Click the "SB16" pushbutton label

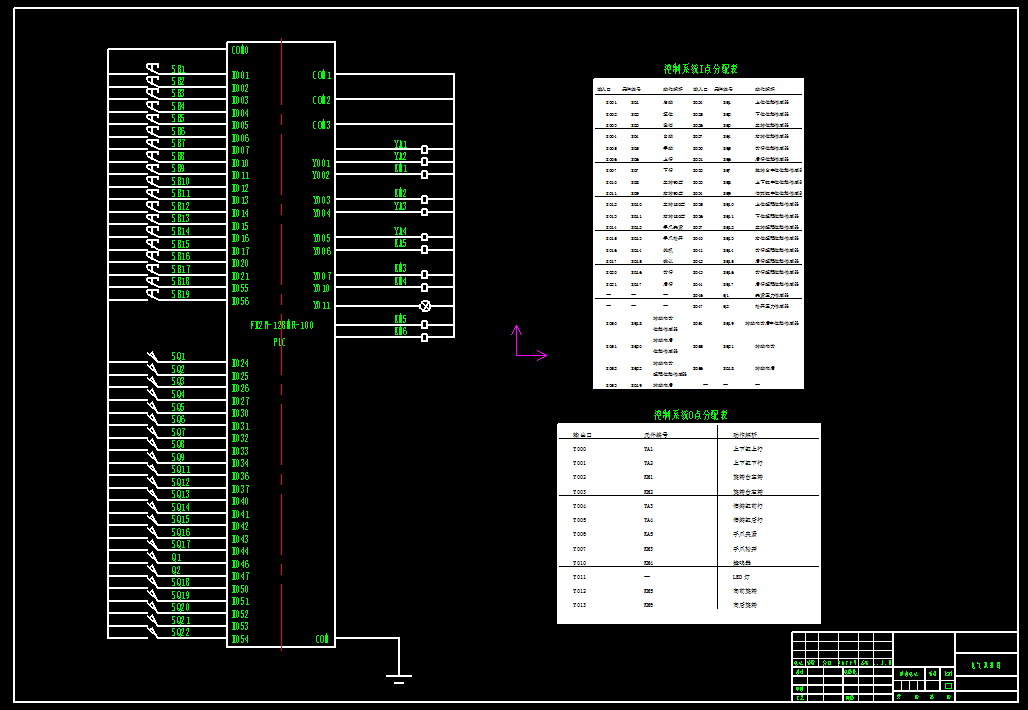pyautogui.click(x=181, y=256)
